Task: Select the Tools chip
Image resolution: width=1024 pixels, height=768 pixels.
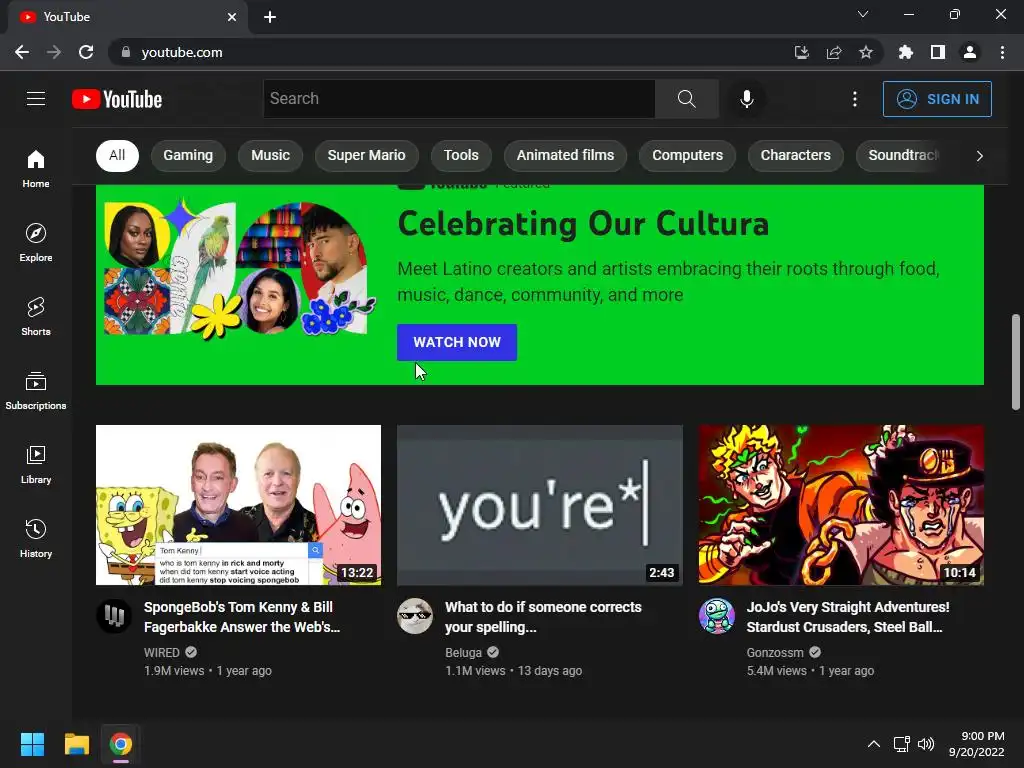Action: coord(461,155)
